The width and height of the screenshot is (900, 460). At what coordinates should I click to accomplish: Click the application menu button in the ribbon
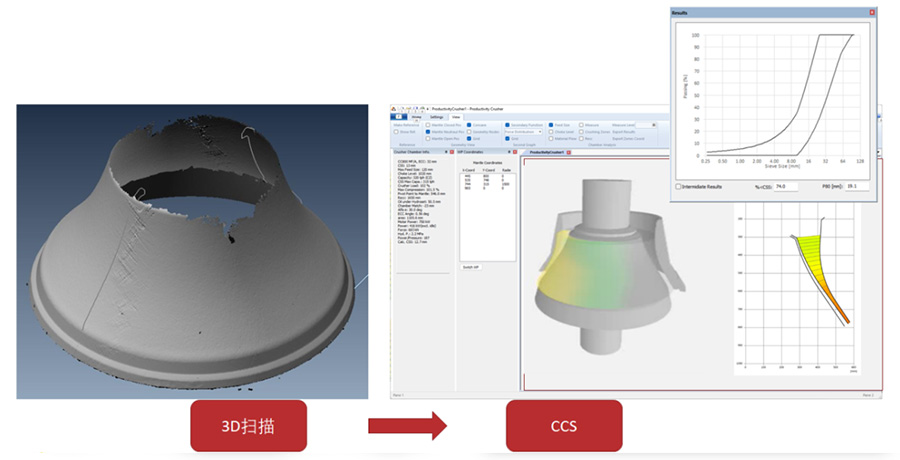(x=397, y=117)
